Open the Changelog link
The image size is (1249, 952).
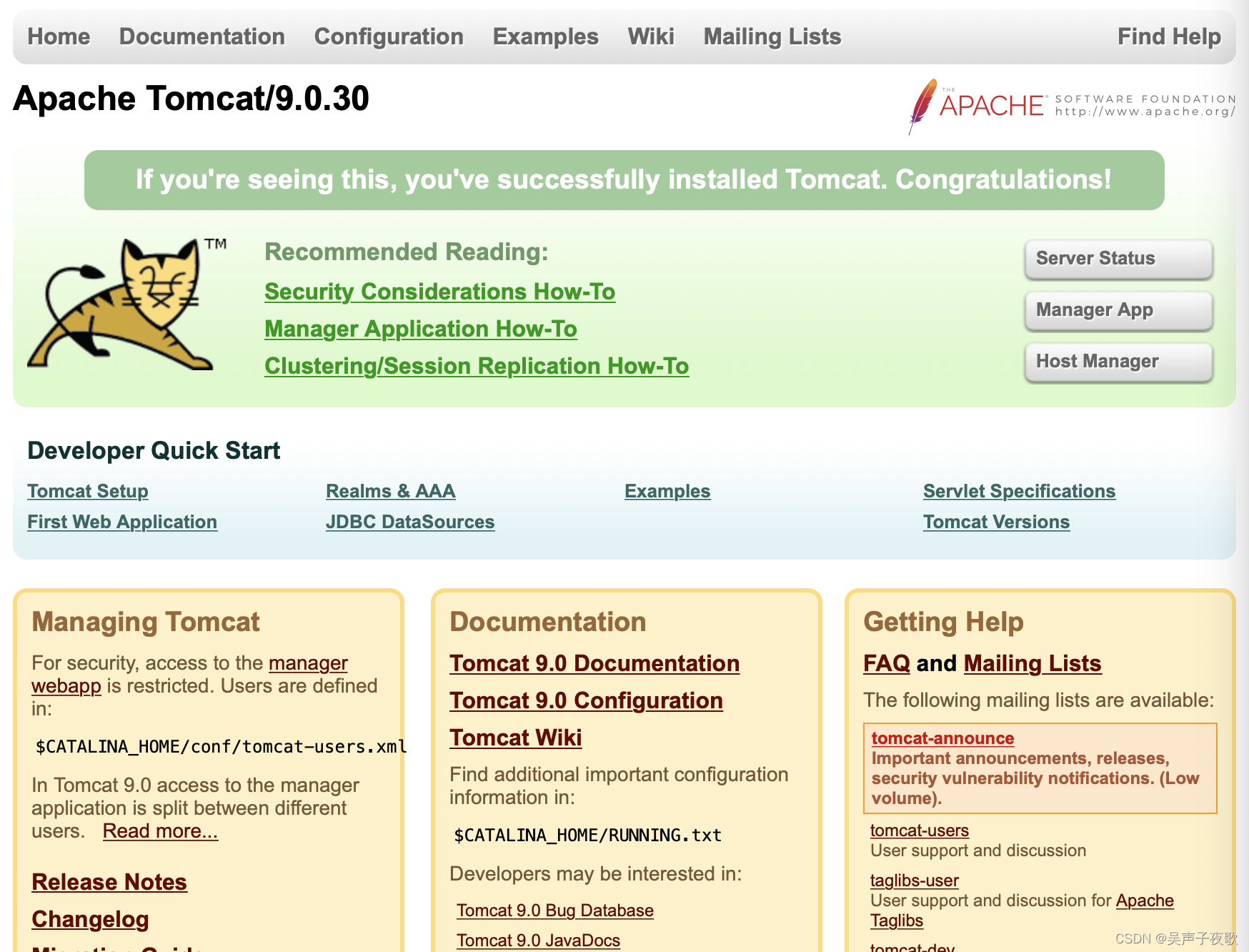click(x=90, y=919)
